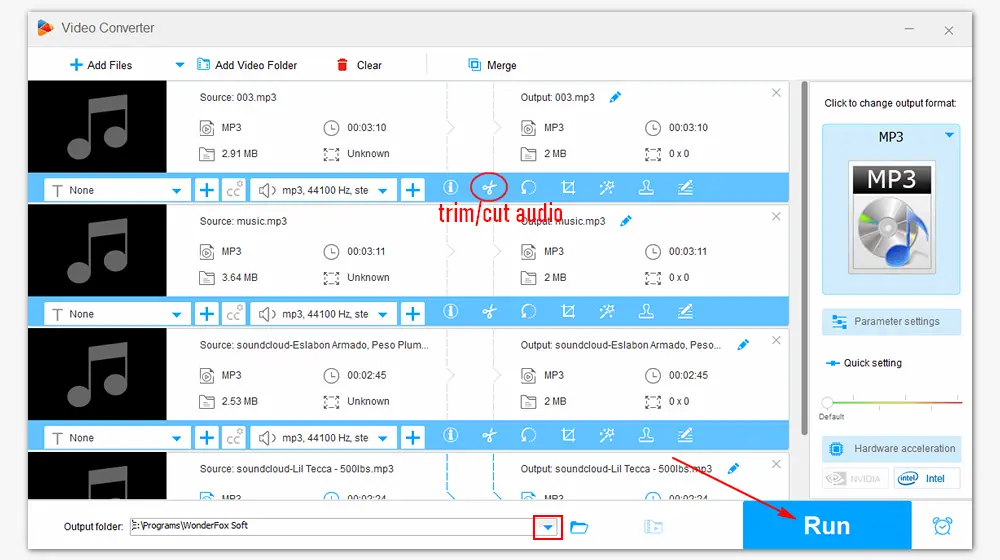Open Parameter settings
The height and width of the screenshot is (560, 1000).
pos(891,322)
